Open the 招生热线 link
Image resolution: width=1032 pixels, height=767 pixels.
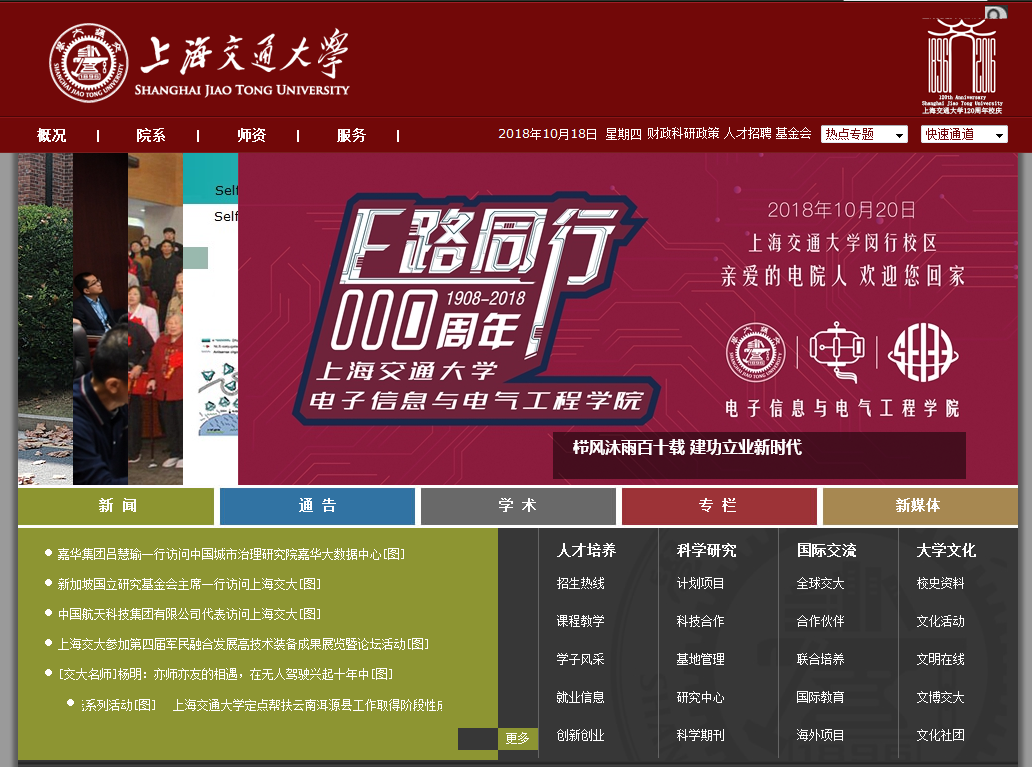click(580, 583)
